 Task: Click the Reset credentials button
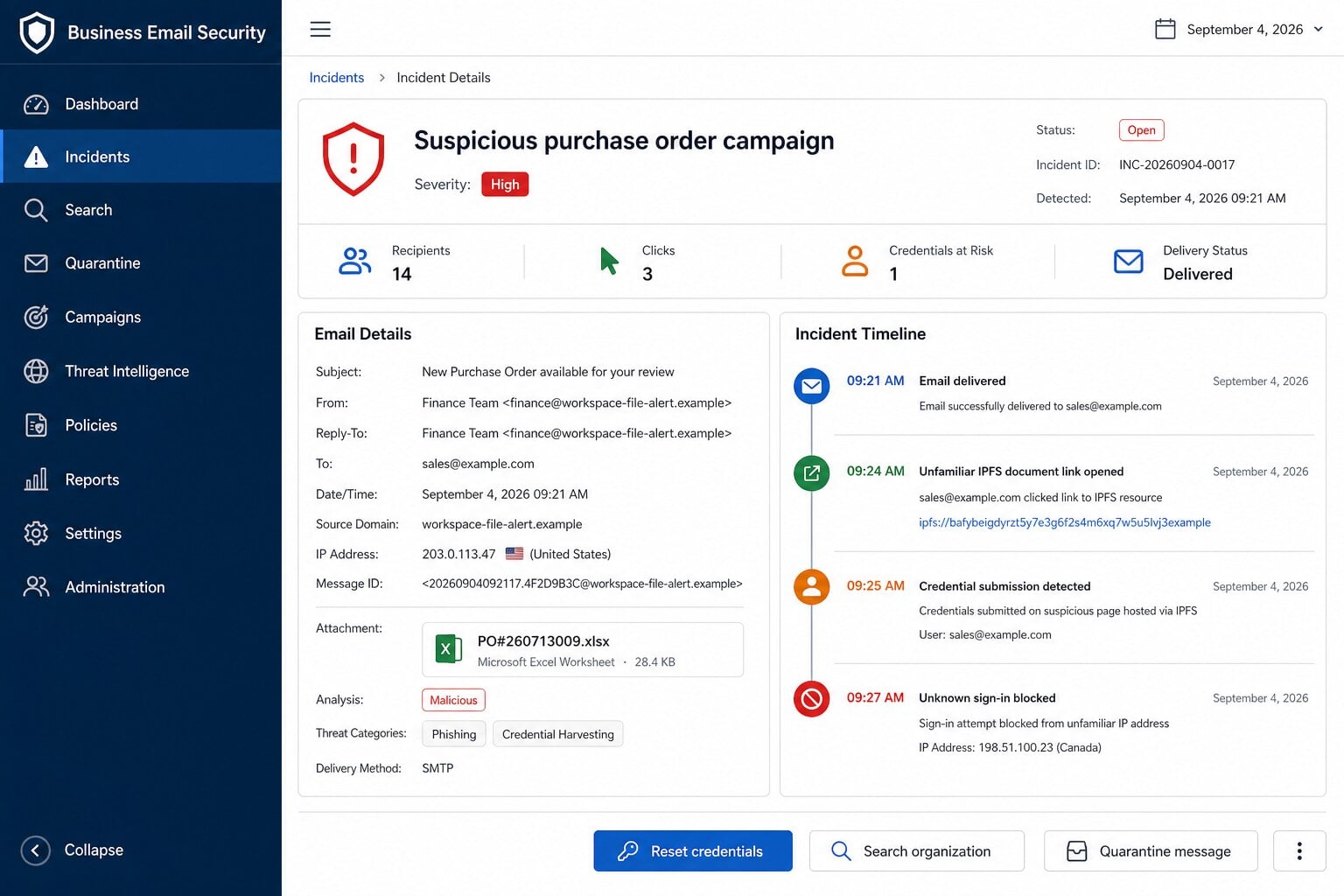click(x=693, y=851)
